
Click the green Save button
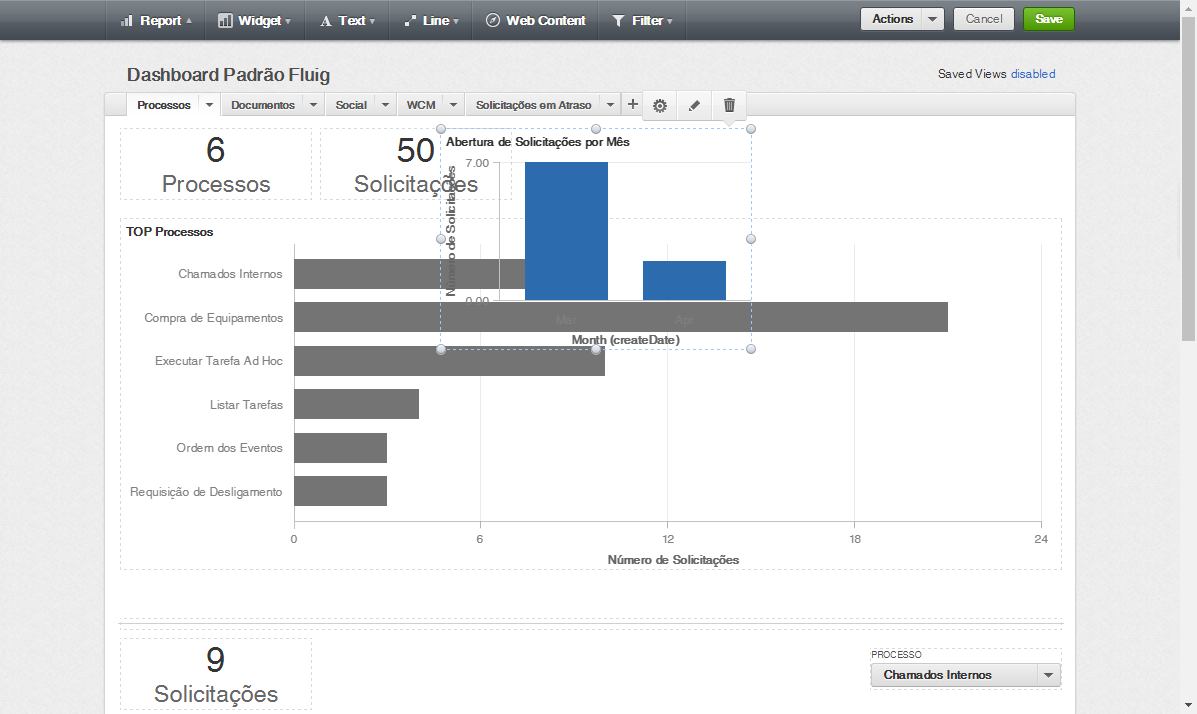coord(1048,19)
